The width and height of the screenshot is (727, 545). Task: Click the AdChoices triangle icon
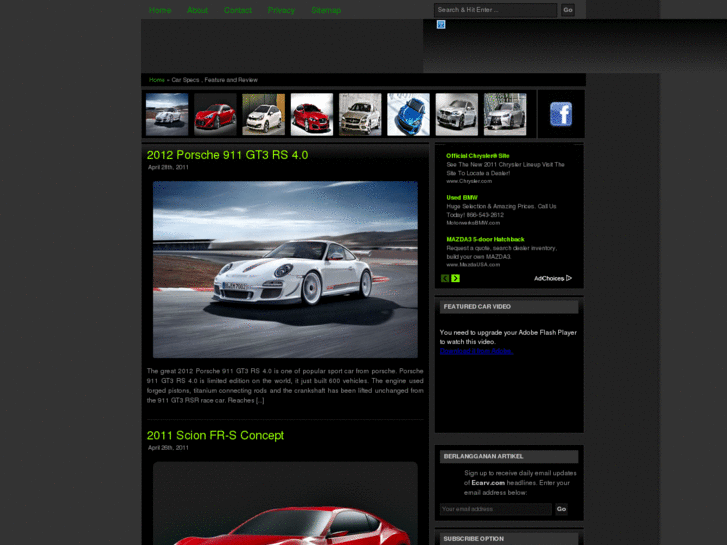(569, 278)
